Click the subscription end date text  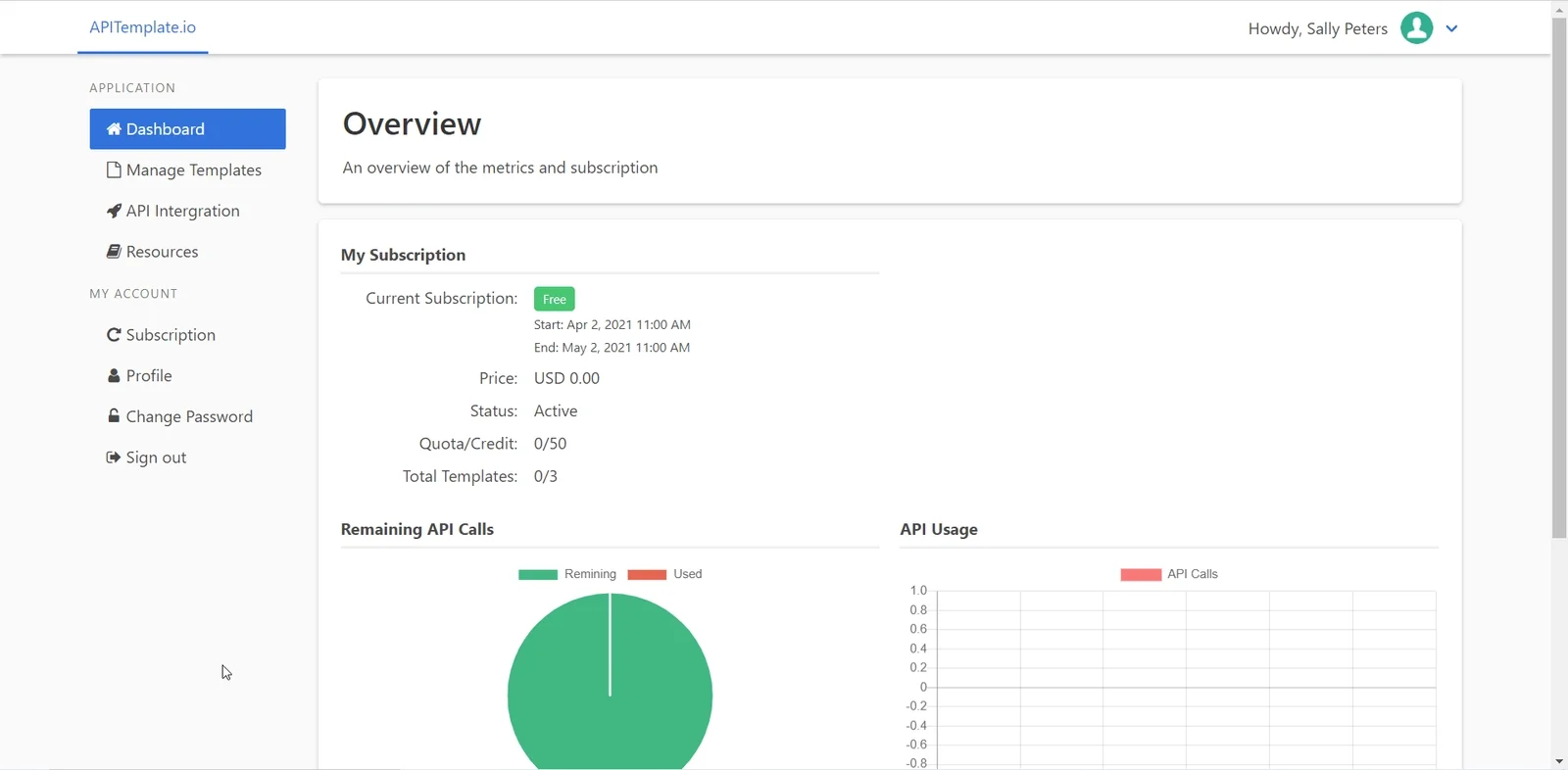612,347
